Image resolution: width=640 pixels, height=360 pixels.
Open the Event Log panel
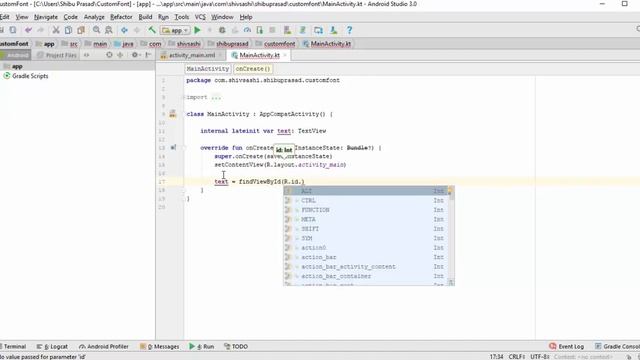(567, 347)
